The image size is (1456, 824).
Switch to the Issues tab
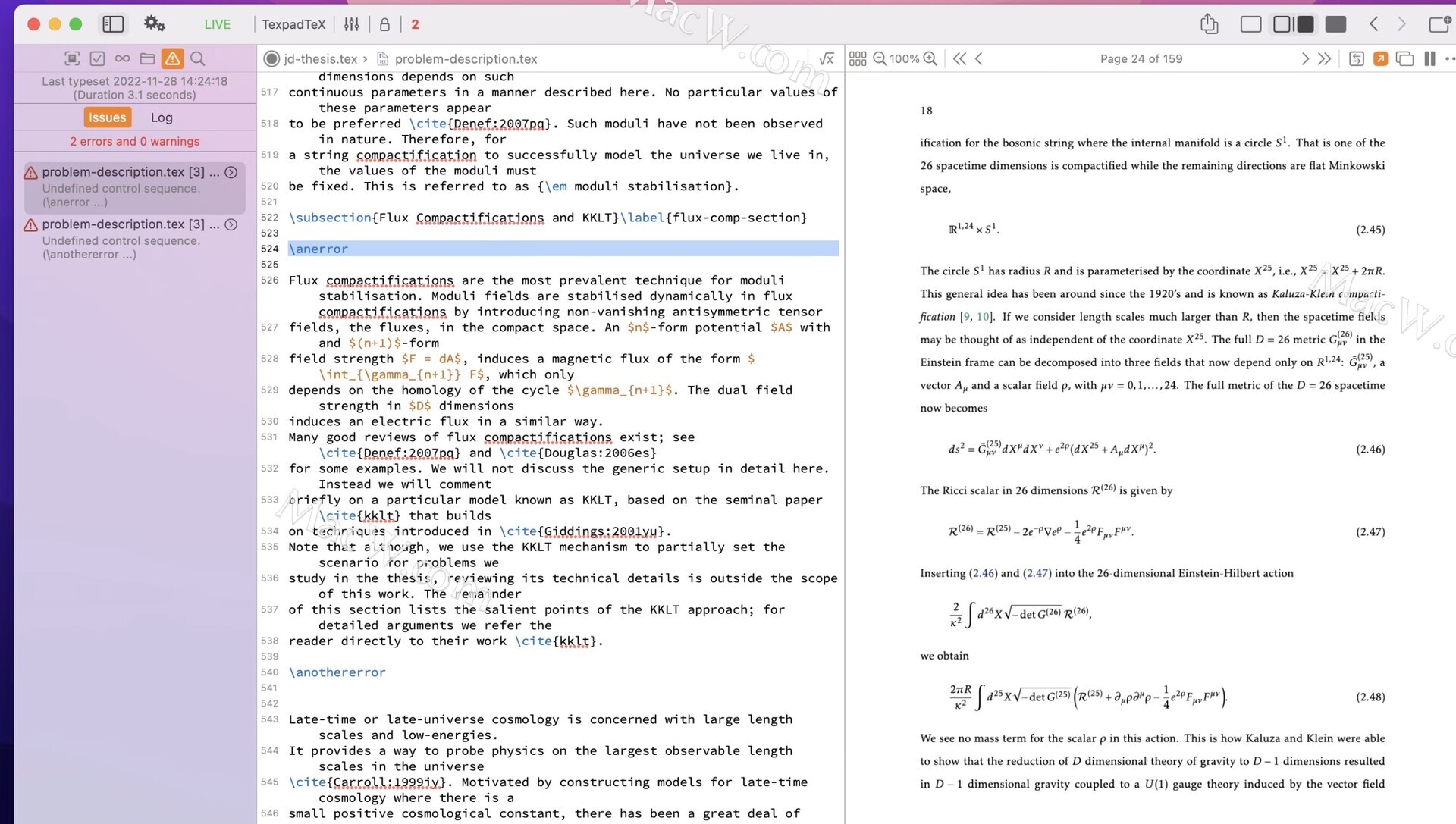click(107, 117)
